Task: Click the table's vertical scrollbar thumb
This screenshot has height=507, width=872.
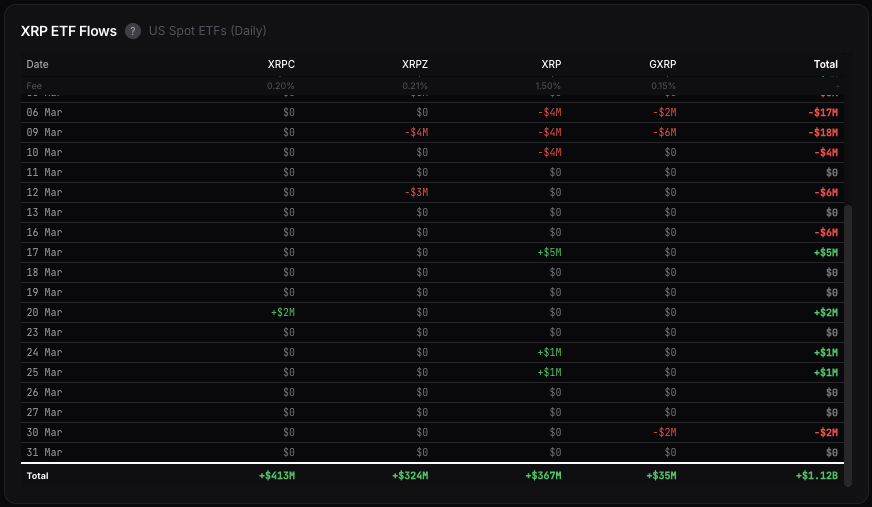Action: 848,346
